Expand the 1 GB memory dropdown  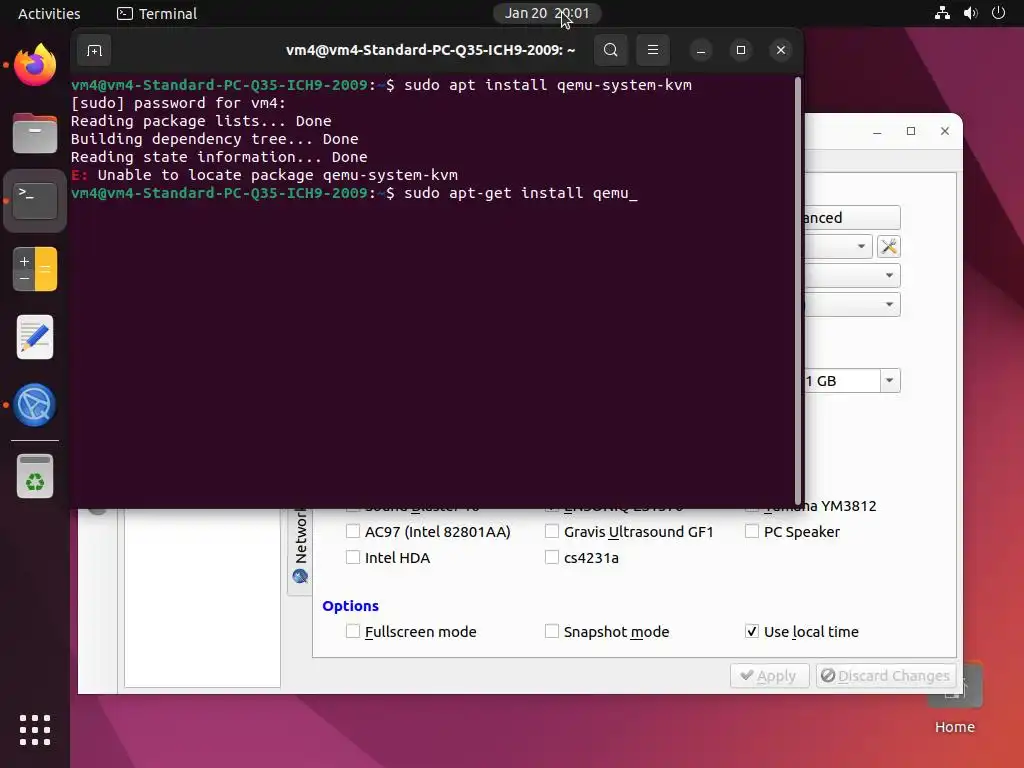pyautogui.click(x=889, y=381)
